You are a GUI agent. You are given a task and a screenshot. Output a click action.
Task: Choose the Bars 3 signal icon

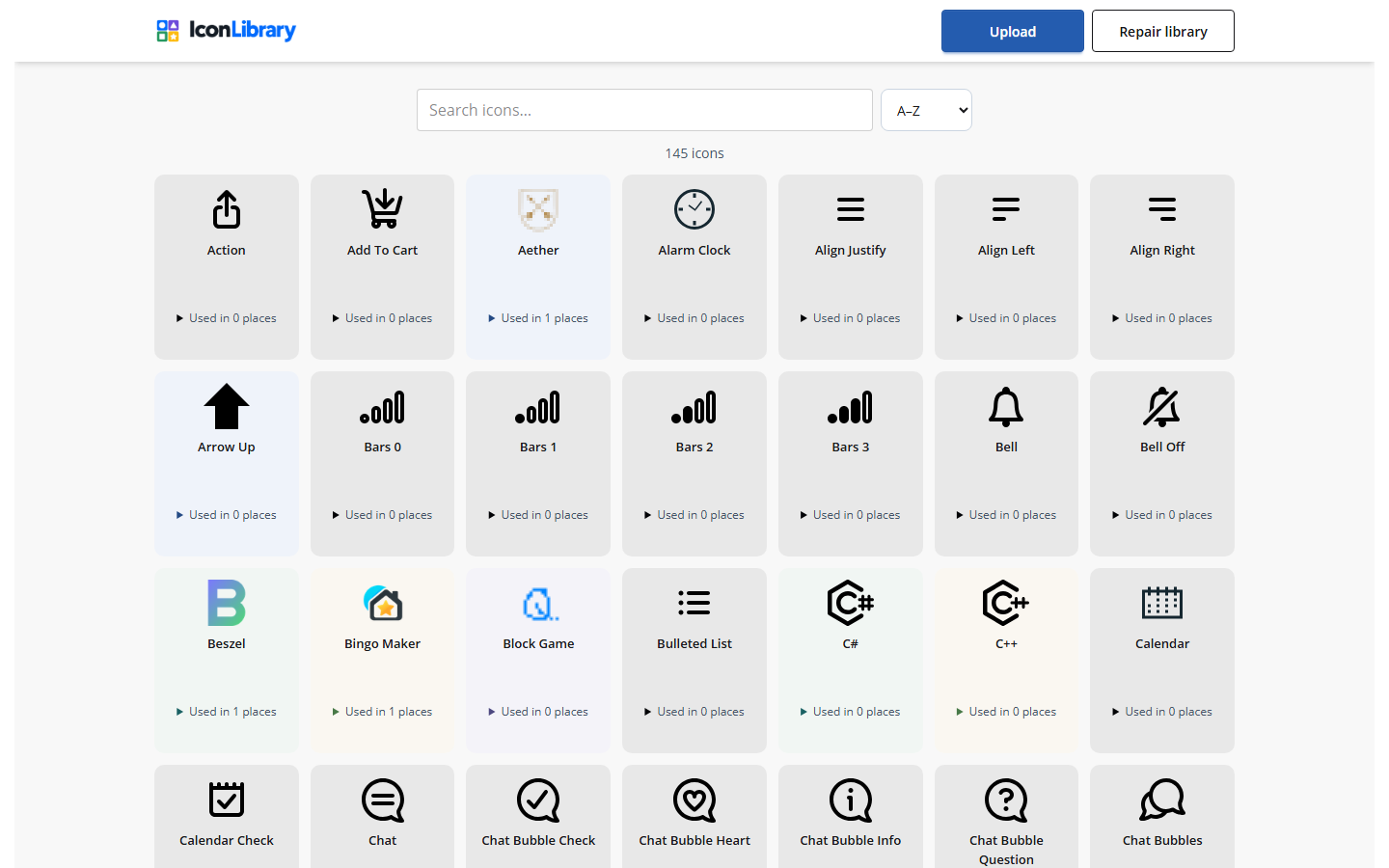coord(851,407)
